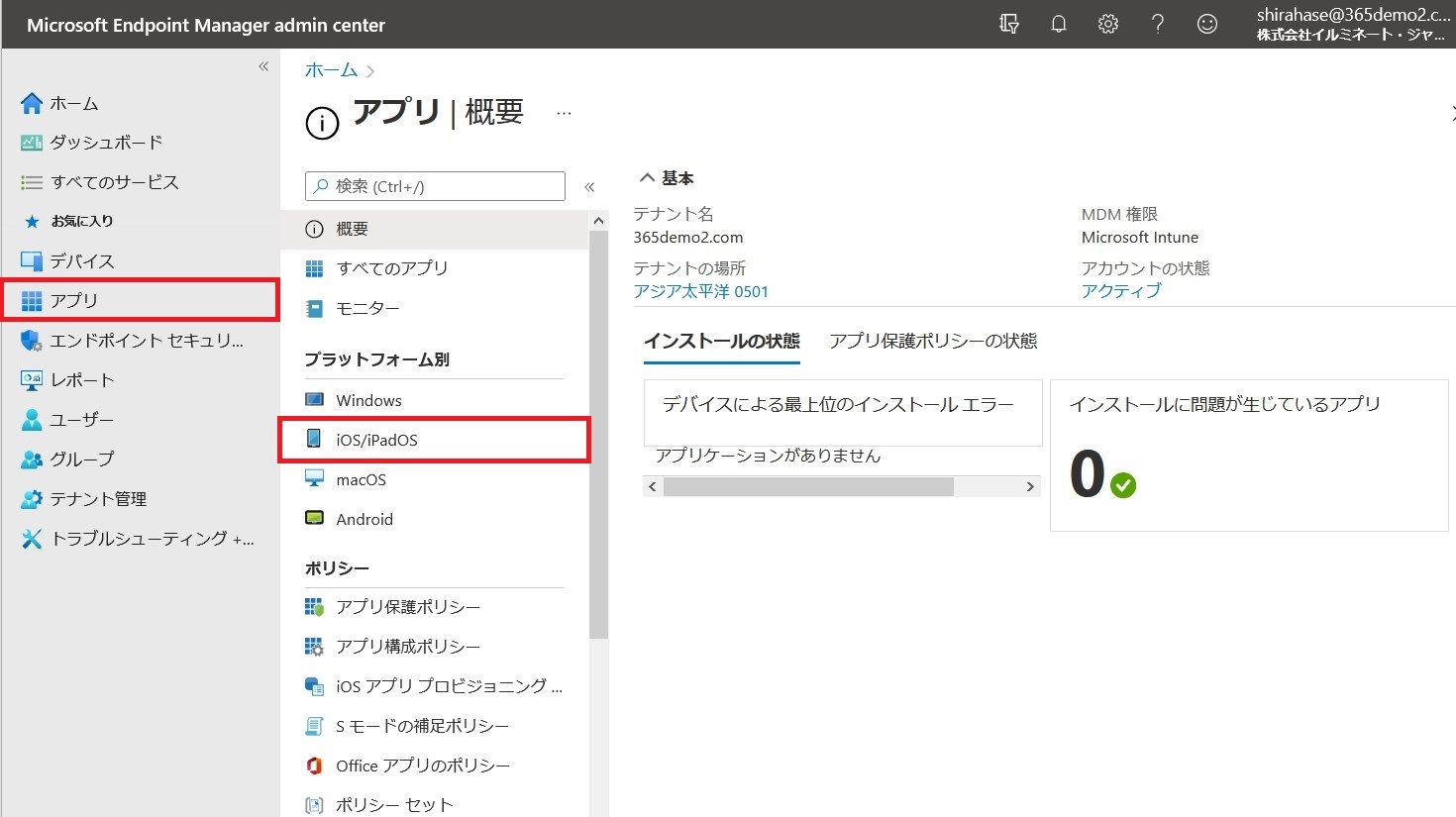The image size is (1456, 817).
Task: Select 概要 in the apps menu
Action: 435,229
